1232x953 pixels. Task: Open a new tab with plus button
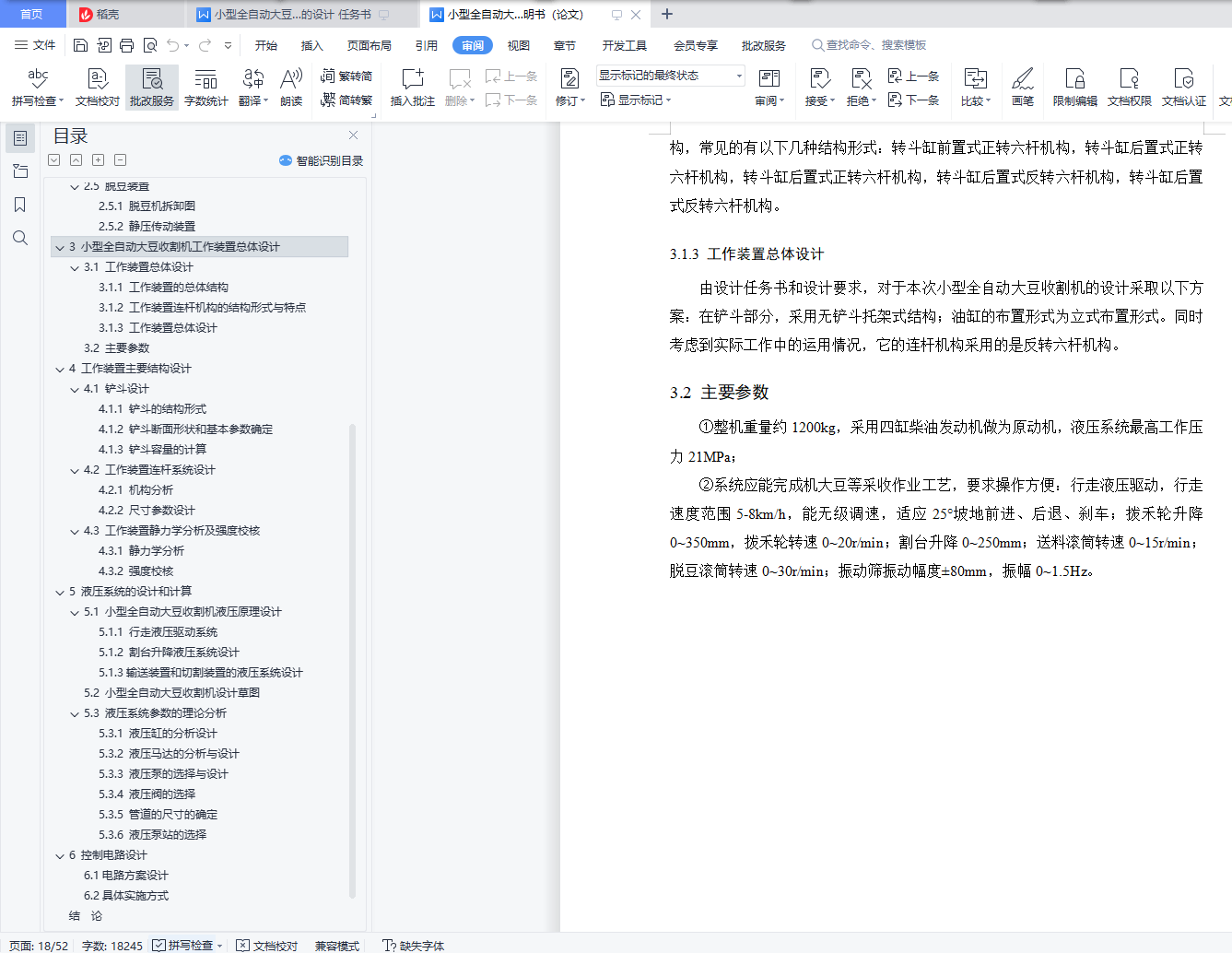[667, 15]
